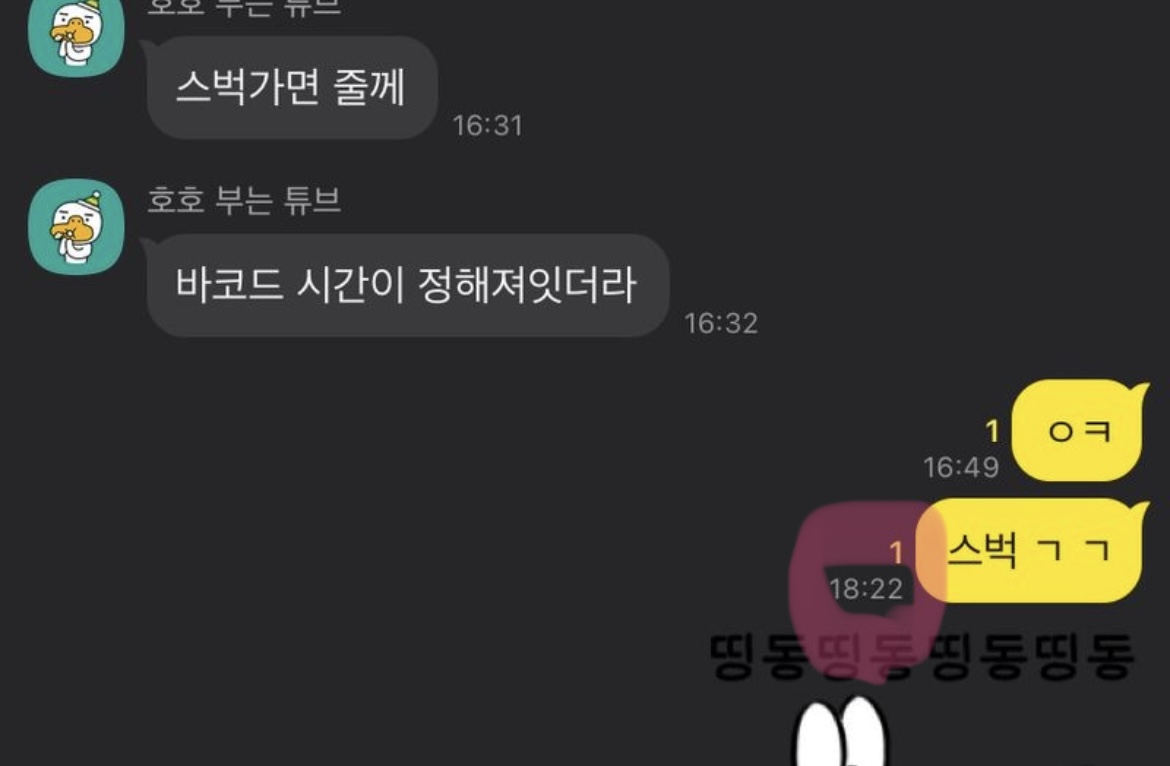The height and width of the screenshot is (766, 1170).
Task: Open the white sticker character at bottom
Action: 839,732
